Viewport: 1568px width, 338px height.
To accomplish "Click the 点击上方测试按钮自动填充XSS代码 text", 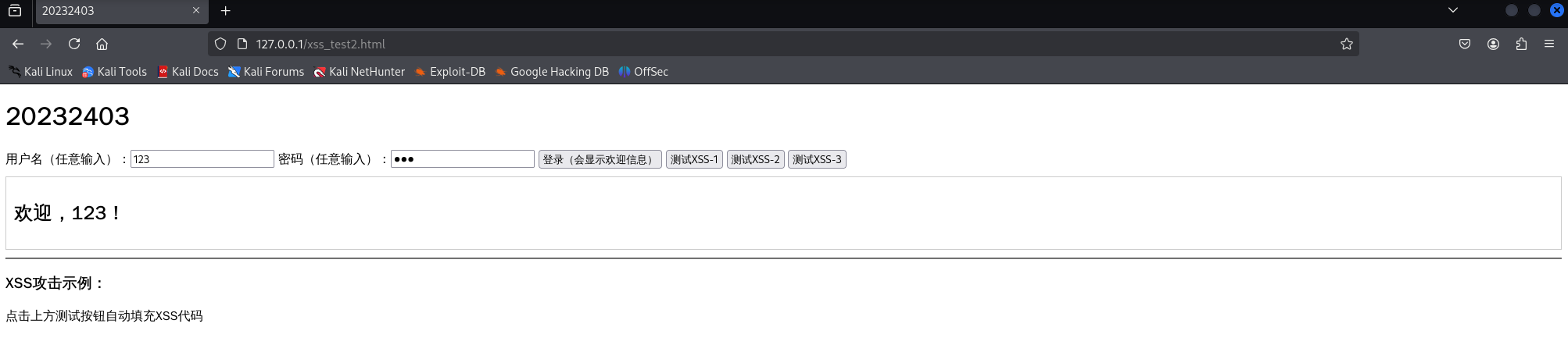I will tap(104, 316).
